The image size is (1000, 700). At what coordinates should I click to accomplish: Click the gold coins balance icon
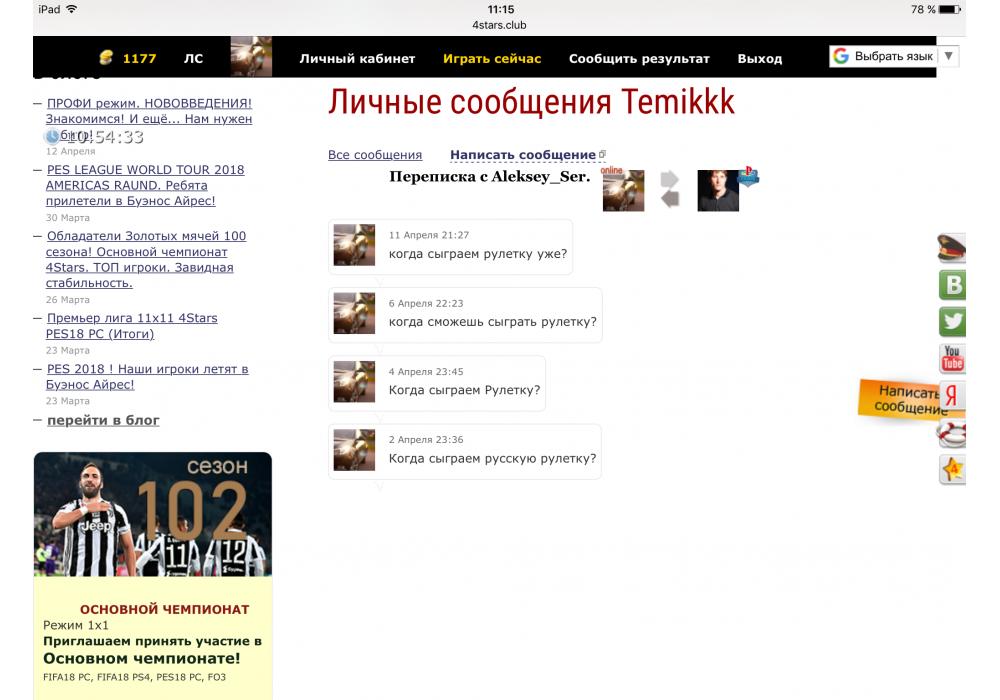107,58
